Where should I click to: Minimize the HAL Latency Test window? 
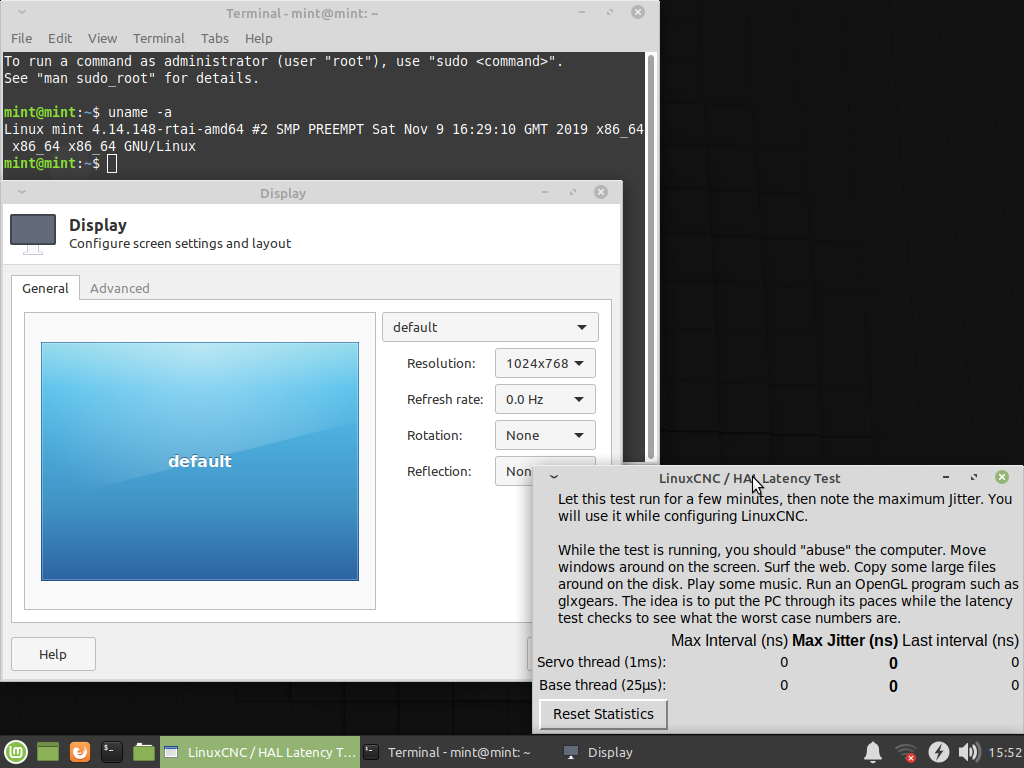[x=946, y=477]
